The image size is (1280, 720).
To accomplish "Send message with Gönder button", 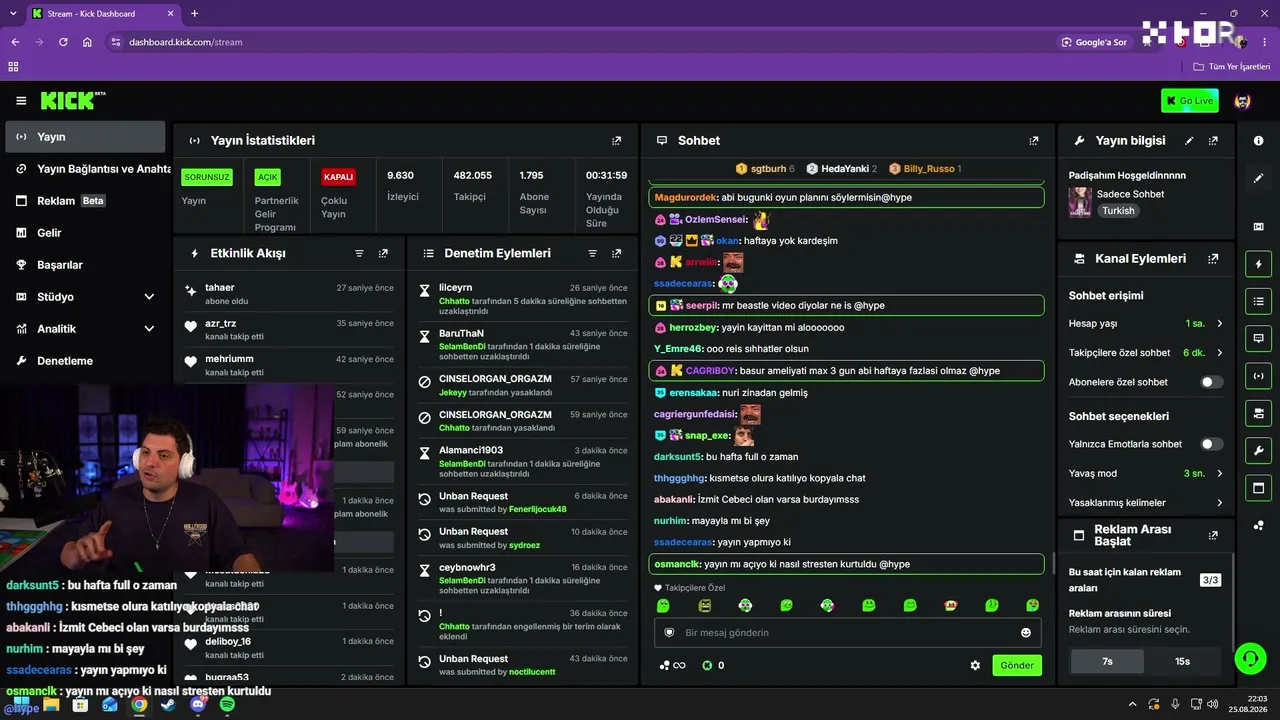I will coord(1017,666).
